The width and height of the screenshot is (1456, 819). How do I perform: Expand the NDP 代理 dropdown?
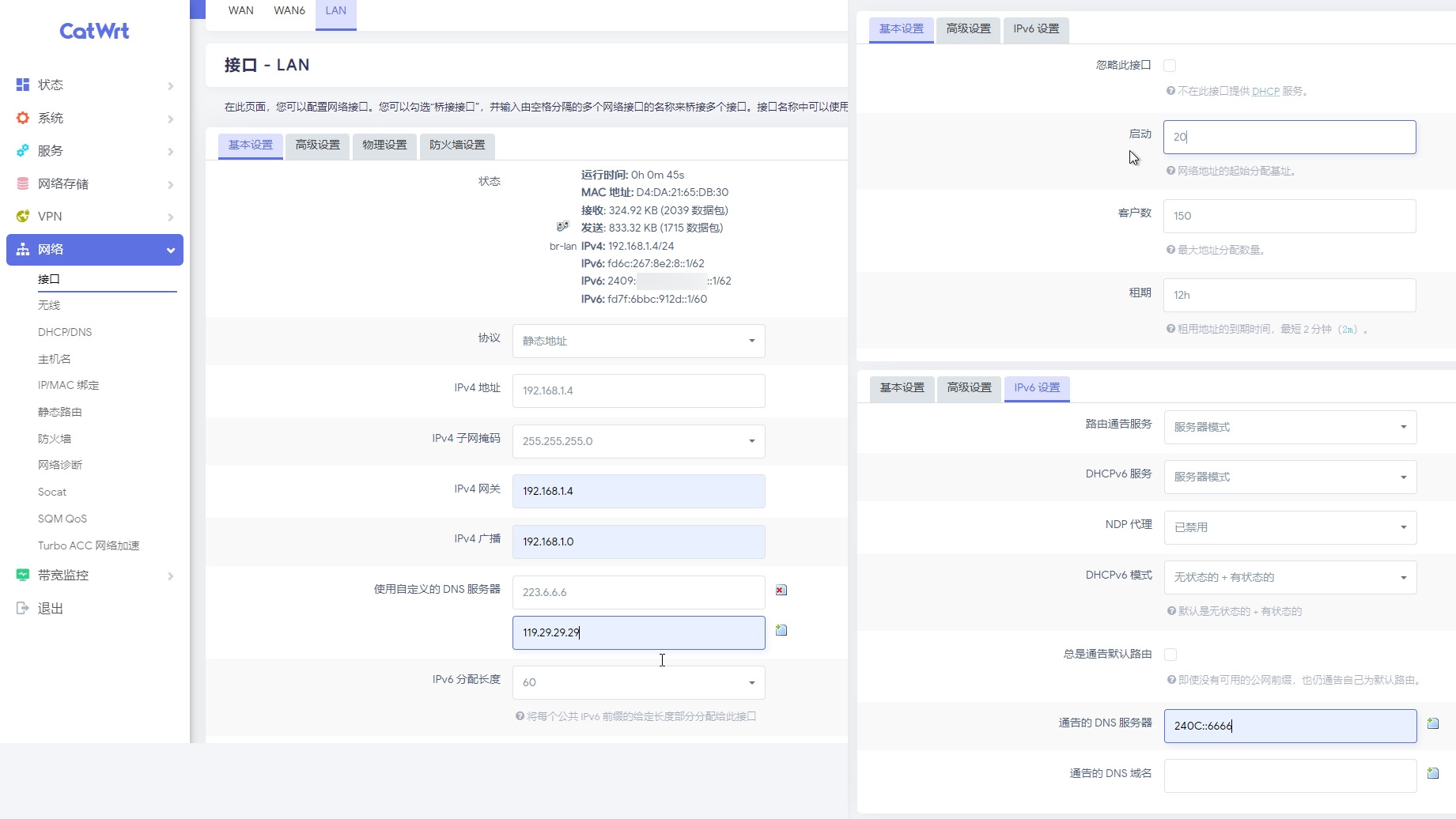(1290, 527)
